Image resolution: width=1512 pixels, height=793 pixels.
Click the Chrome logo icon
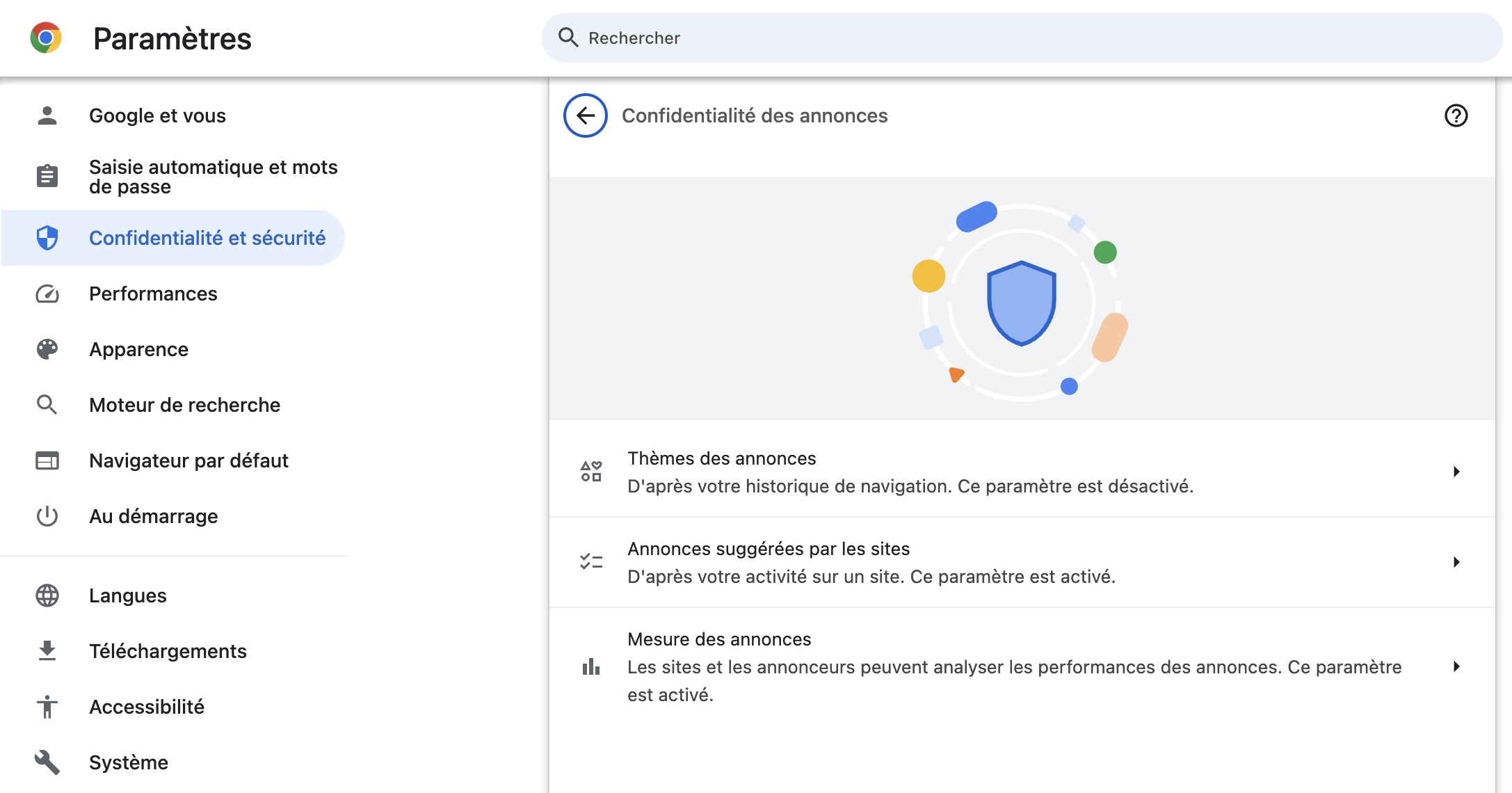[46, 38]
